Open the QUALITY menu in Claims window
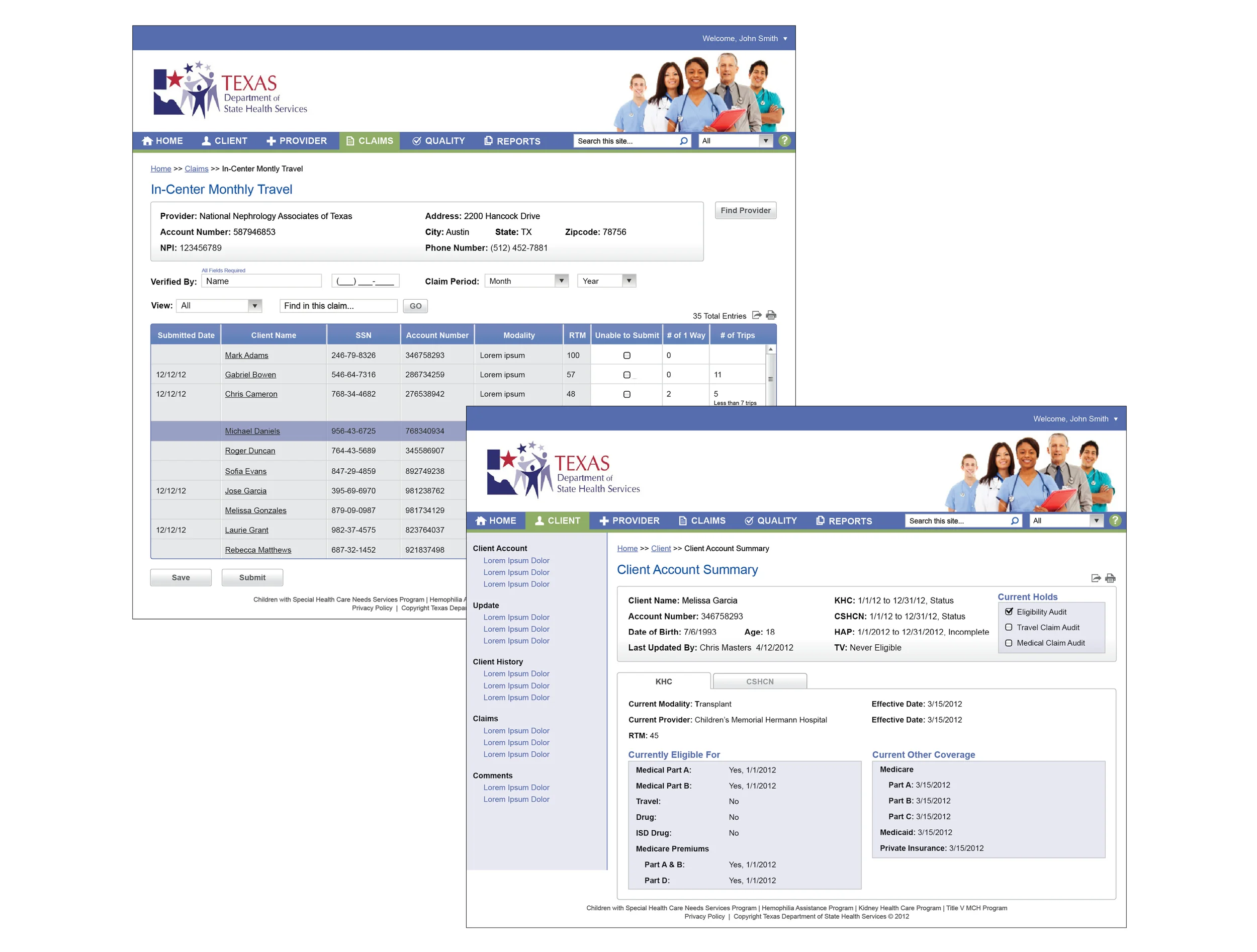Image resolution: width=1257 pixels, height=952 pixels. pyautogui.click(x=438, y=141)
